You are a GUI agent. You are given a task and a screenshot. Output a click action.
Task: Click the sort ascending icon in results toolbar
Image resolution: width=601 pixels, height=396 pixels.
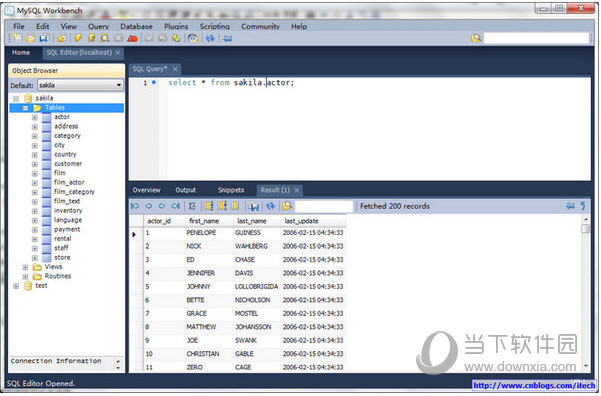point(209,206)
